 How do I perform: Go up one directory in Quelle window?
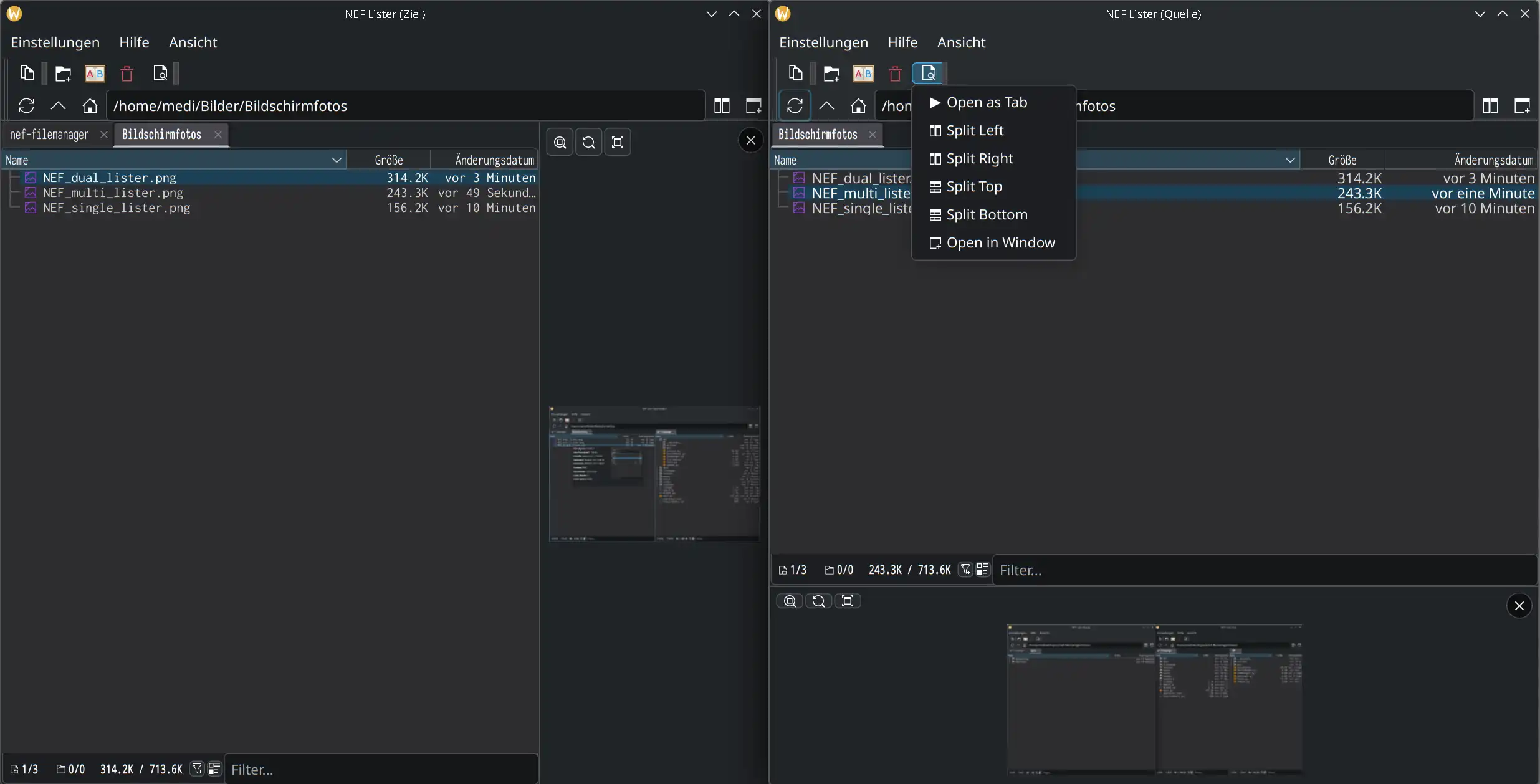[826, 106]
